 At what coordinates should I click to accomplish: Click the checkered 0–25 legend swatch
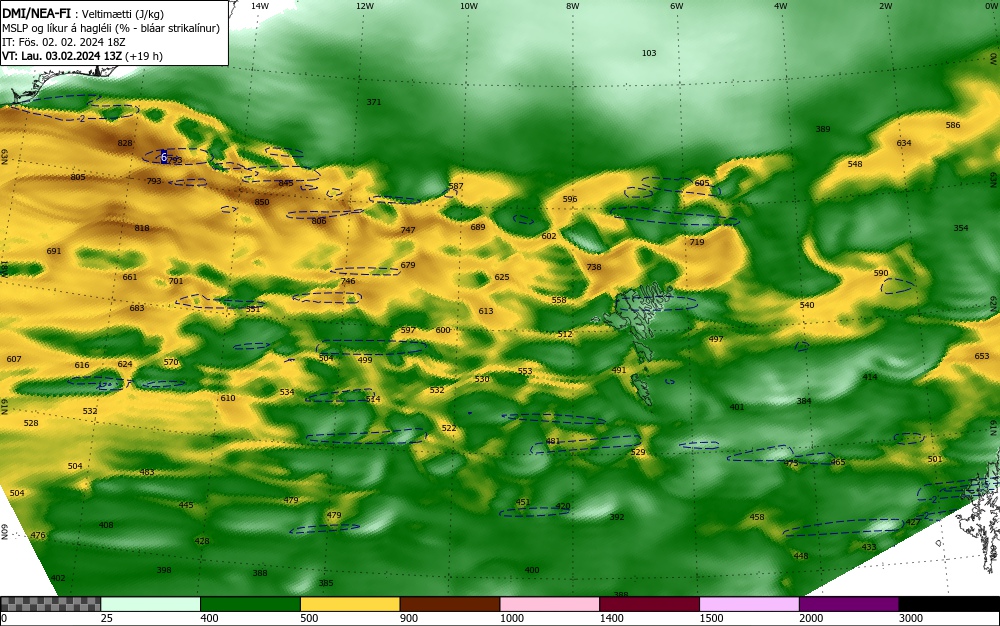click(x=50, y=604)
